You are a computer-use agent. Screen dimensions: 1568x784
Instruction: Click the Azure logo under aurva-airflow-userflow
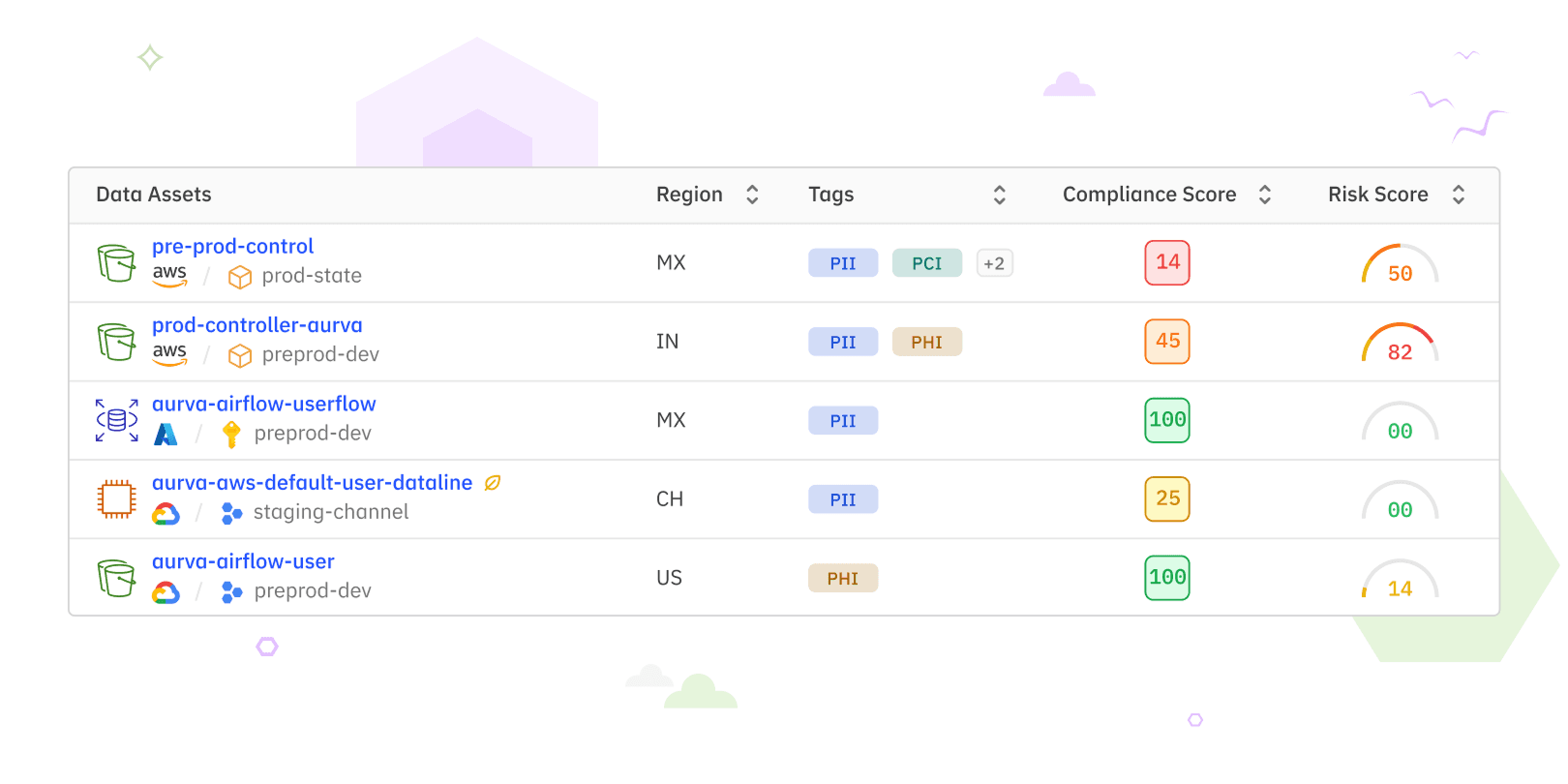coord(166,435)
